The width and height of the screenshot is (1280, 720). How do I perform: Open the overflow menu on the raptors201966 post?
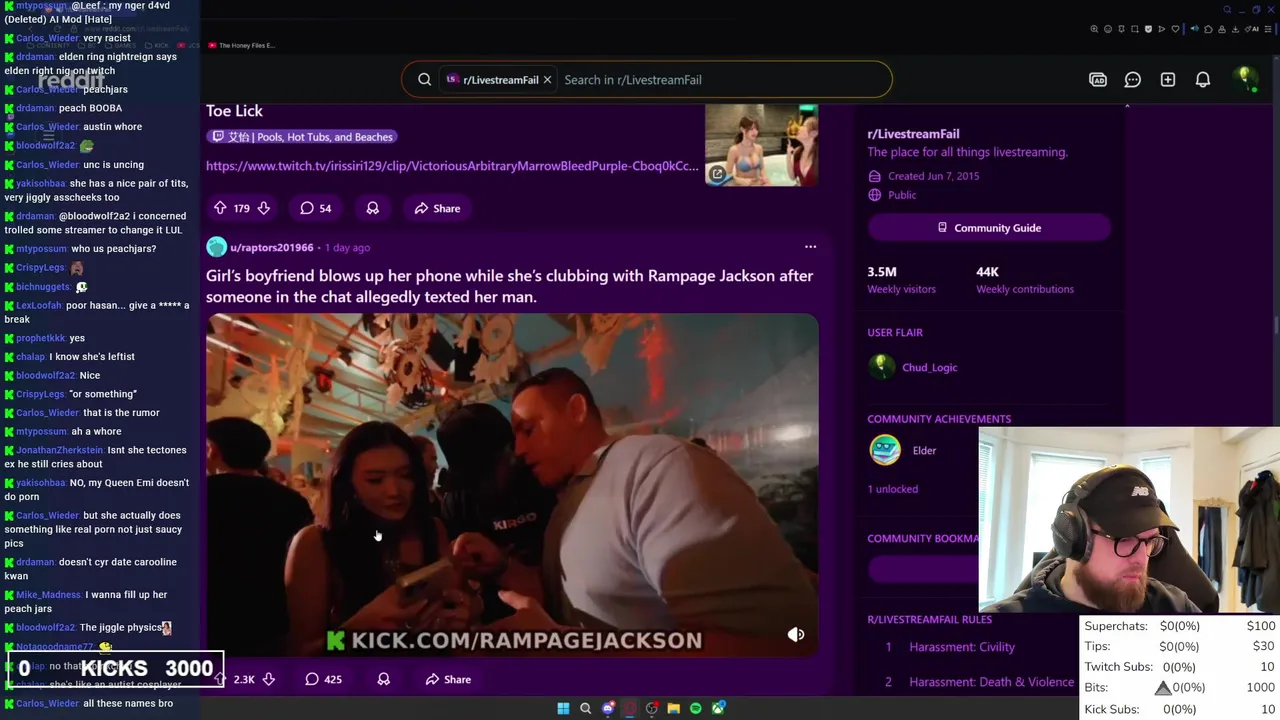tap(810, 247)
